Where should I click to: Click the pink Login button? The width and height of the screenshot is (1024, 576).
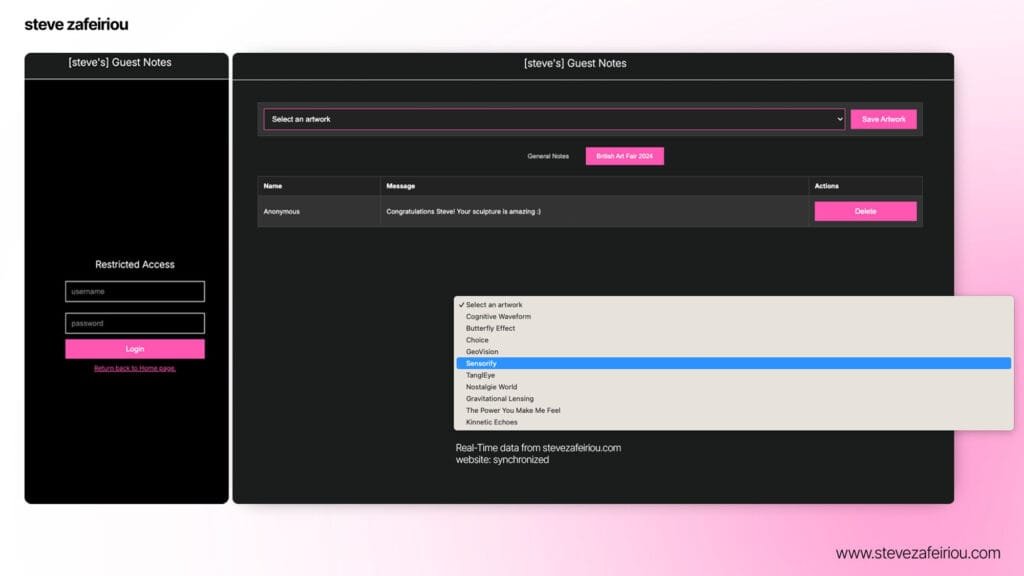click(x=135, y=349)
